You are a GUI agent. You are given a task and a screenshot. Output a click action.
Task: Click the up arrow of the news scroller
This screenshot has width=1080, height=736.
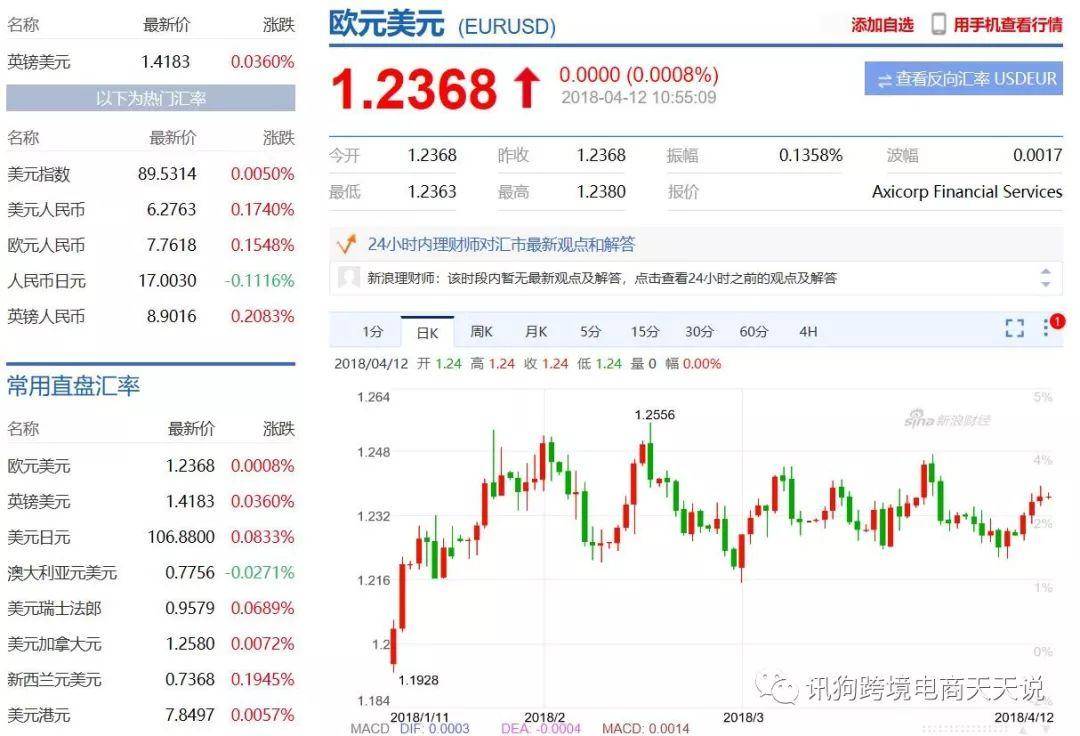click(1046, 272)
